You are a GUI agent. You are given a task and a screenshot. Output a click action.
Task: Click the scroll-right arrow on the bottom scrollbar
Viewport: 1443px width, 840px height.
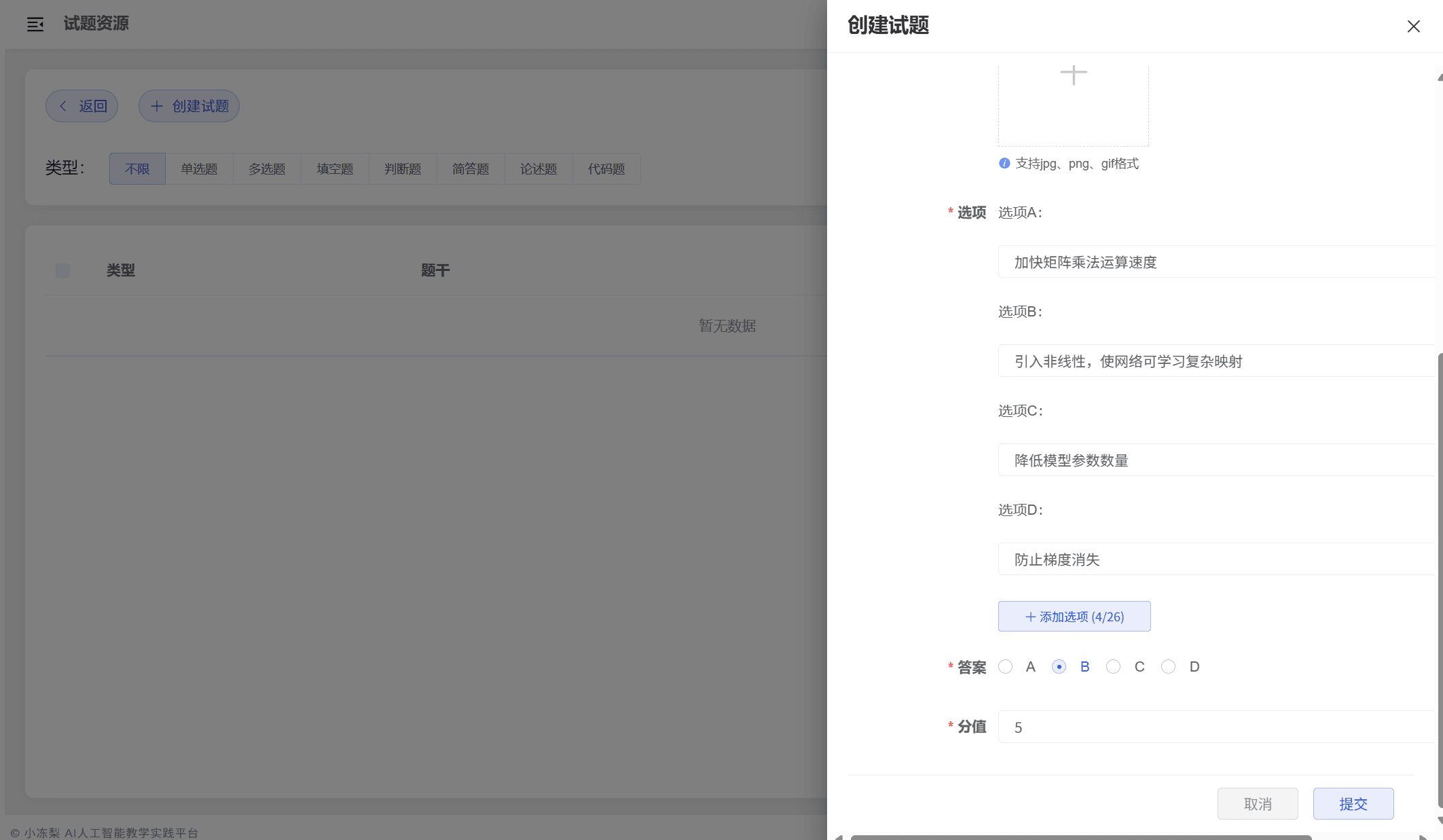(1423, 837)
